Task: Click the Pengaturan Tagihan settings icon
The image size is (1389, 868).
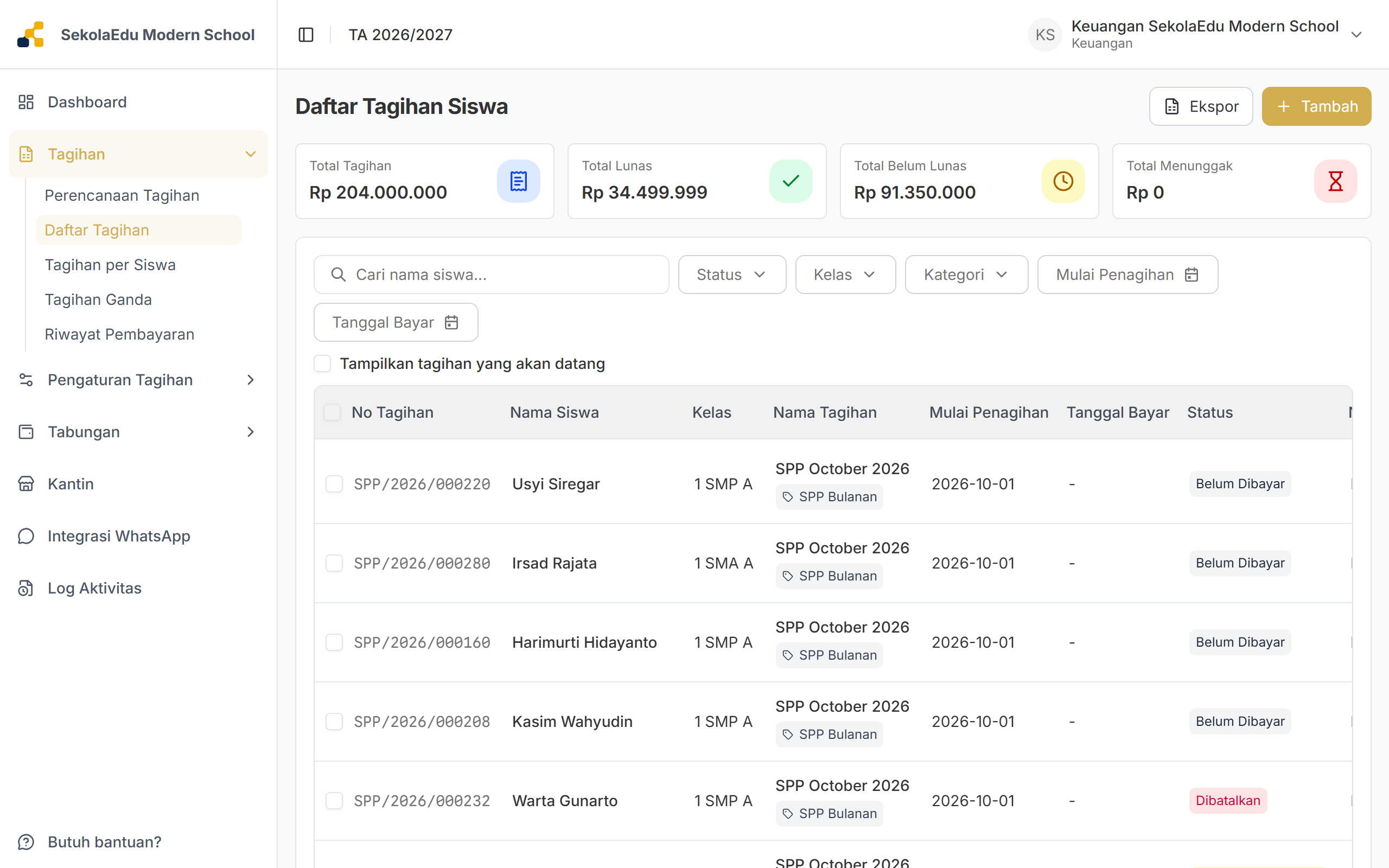Action: [26, 380]
